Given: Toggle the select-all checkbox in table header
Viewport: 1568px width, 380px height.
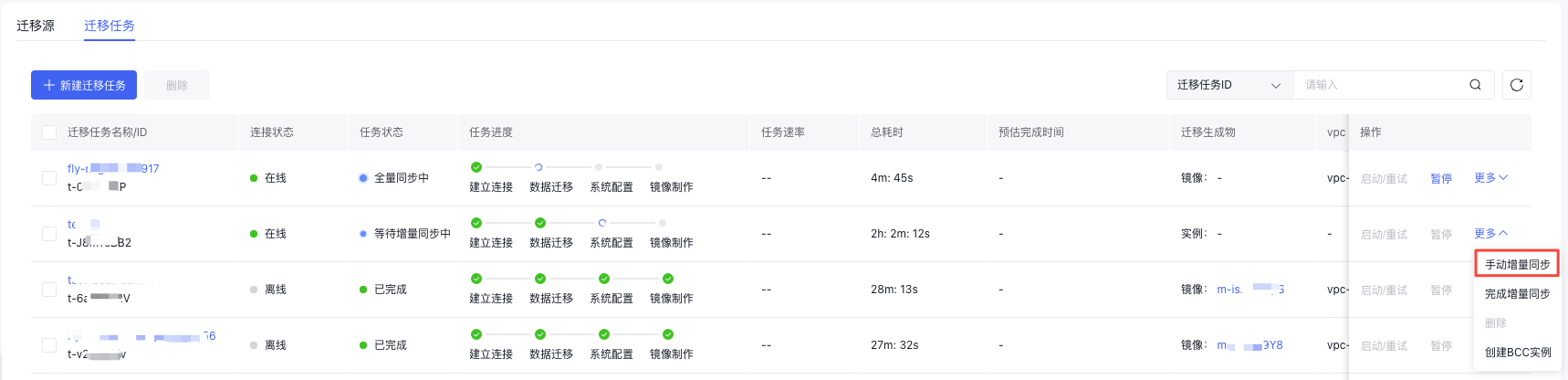Looking at the screenshot, I should (49, 132).
